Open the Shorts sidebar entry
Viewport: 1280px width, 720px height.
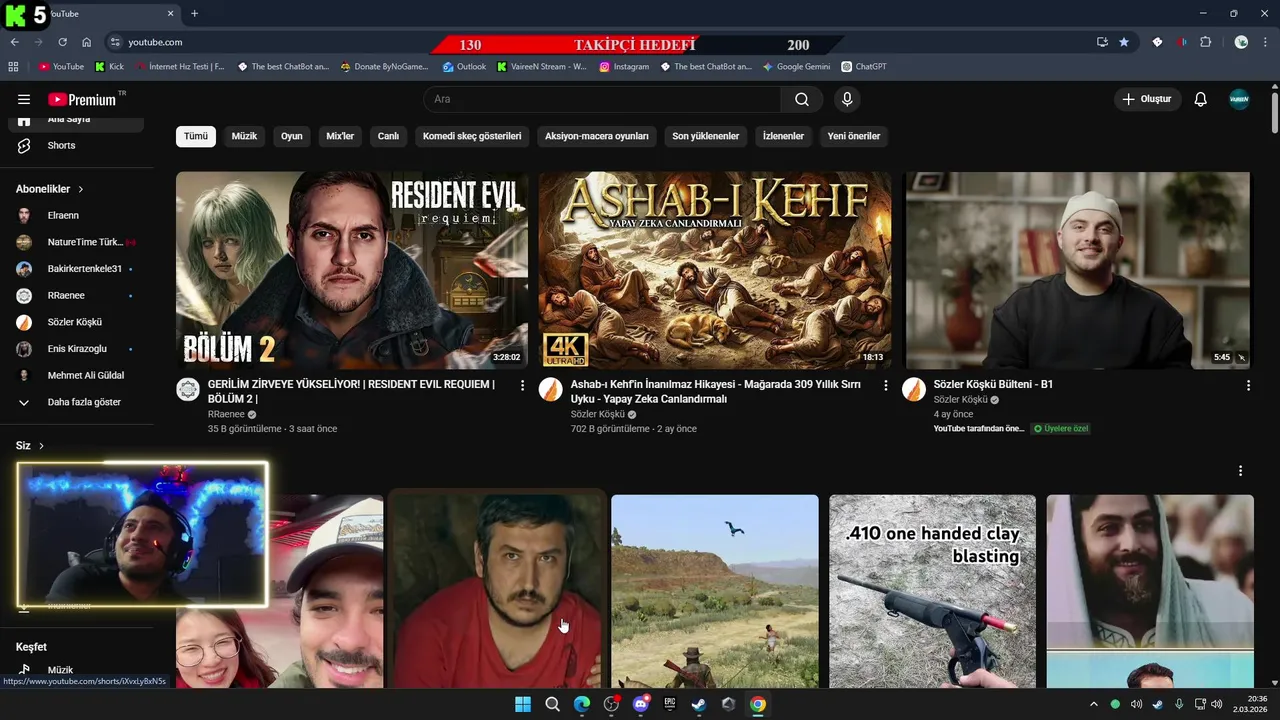coord(76,145)
